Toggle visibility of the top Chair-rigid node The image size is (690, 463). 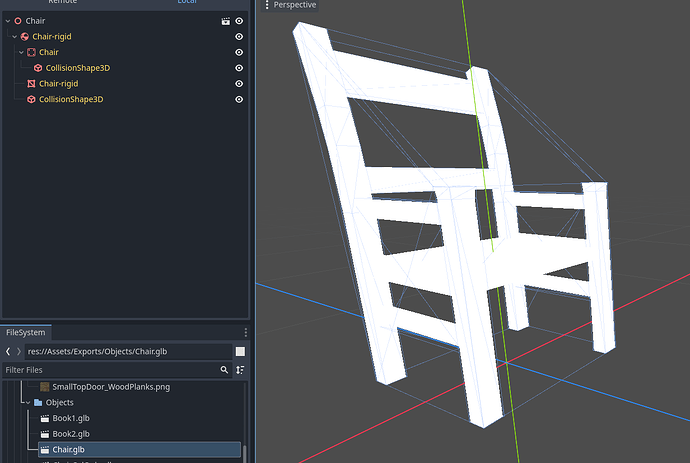tap(239, 37)
